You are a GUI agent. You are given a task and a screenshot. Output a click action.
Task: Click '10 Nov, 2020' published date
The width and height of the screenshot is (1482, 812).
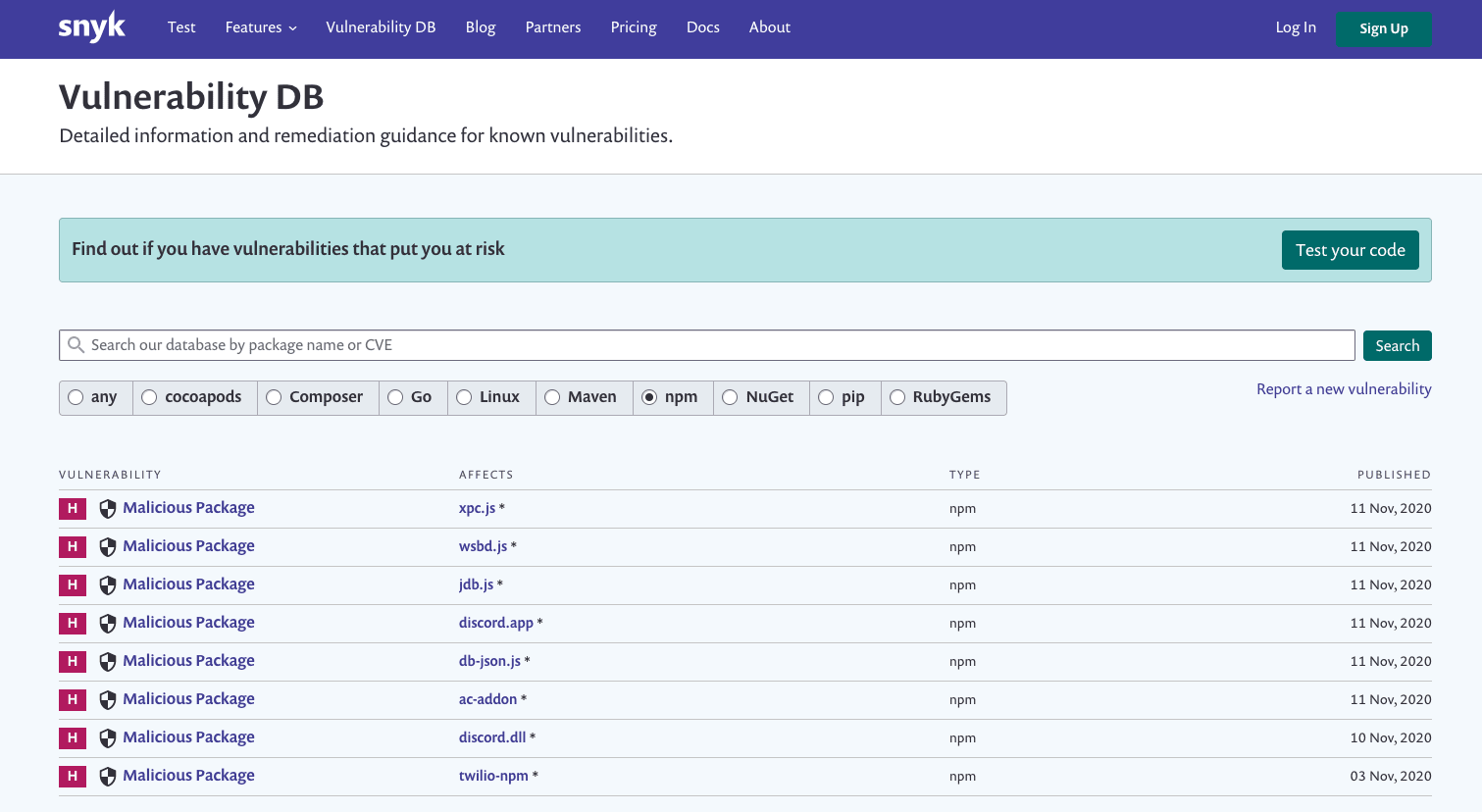1391,738
